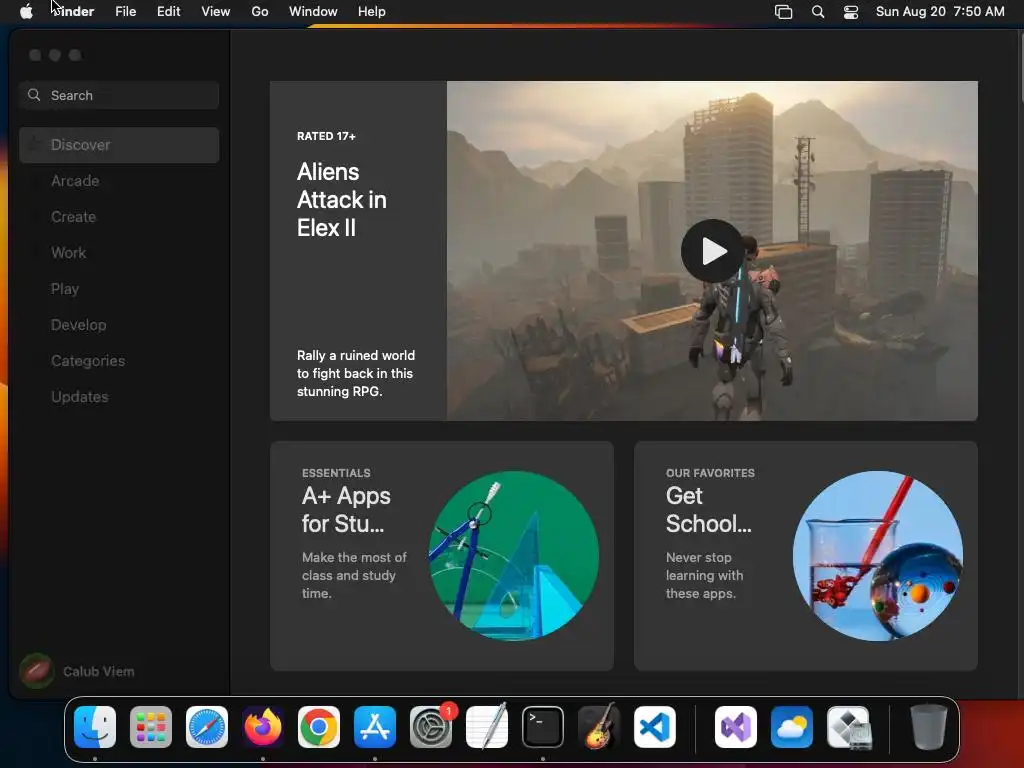The image size is (1024, 768).
Task: Open Launchpad from the Dock
Action: pyautogui.click(x=151, y=727)
